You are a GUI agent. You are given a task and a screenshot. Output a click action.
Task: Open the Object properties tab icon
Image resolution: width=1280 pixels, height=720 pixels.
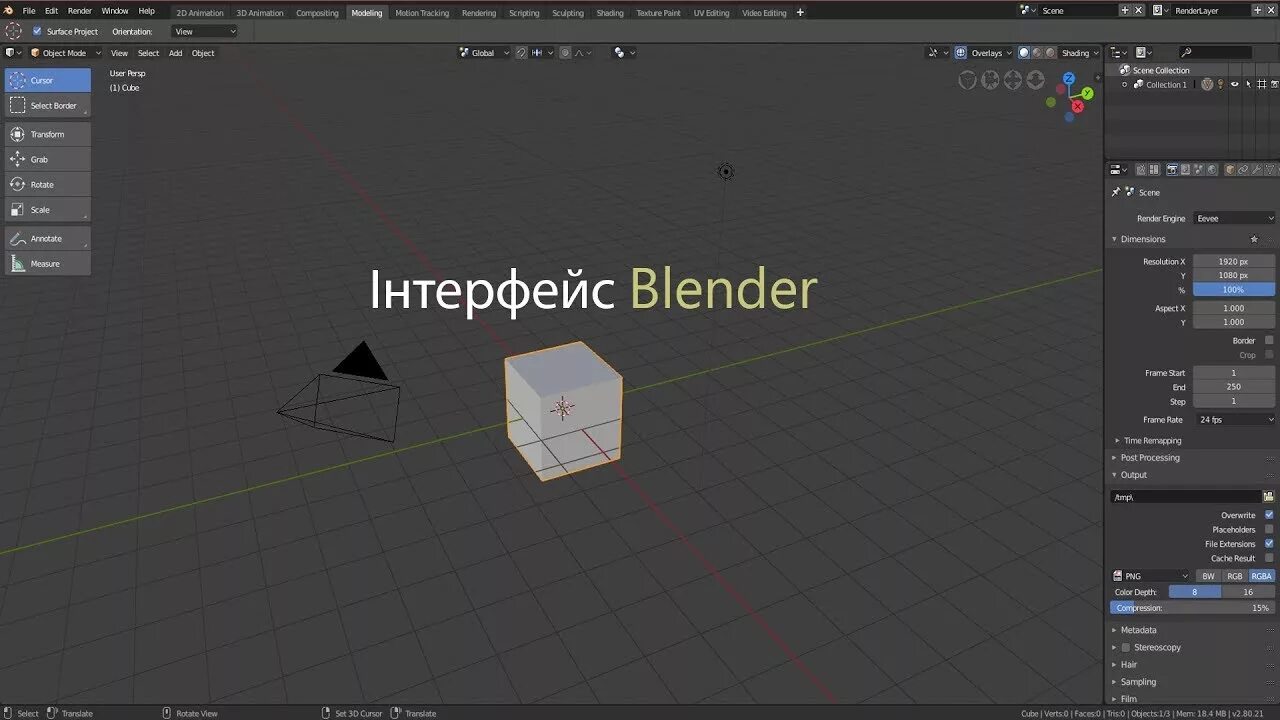(x=1230, y=170)
